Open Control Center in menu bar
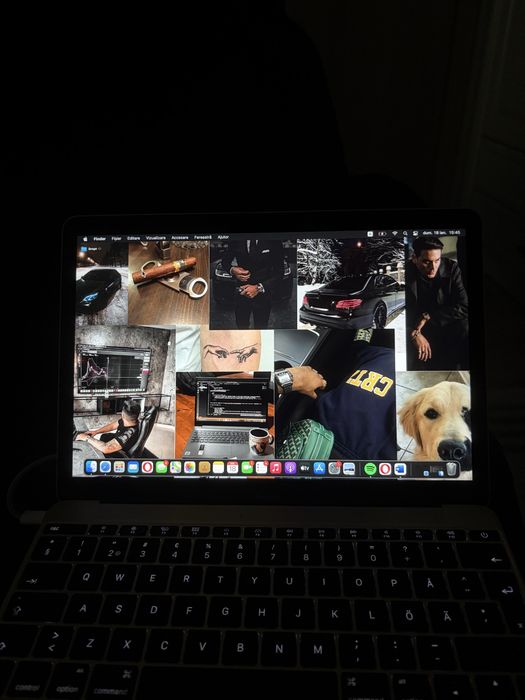525x700 pixels. pos(416,233)
